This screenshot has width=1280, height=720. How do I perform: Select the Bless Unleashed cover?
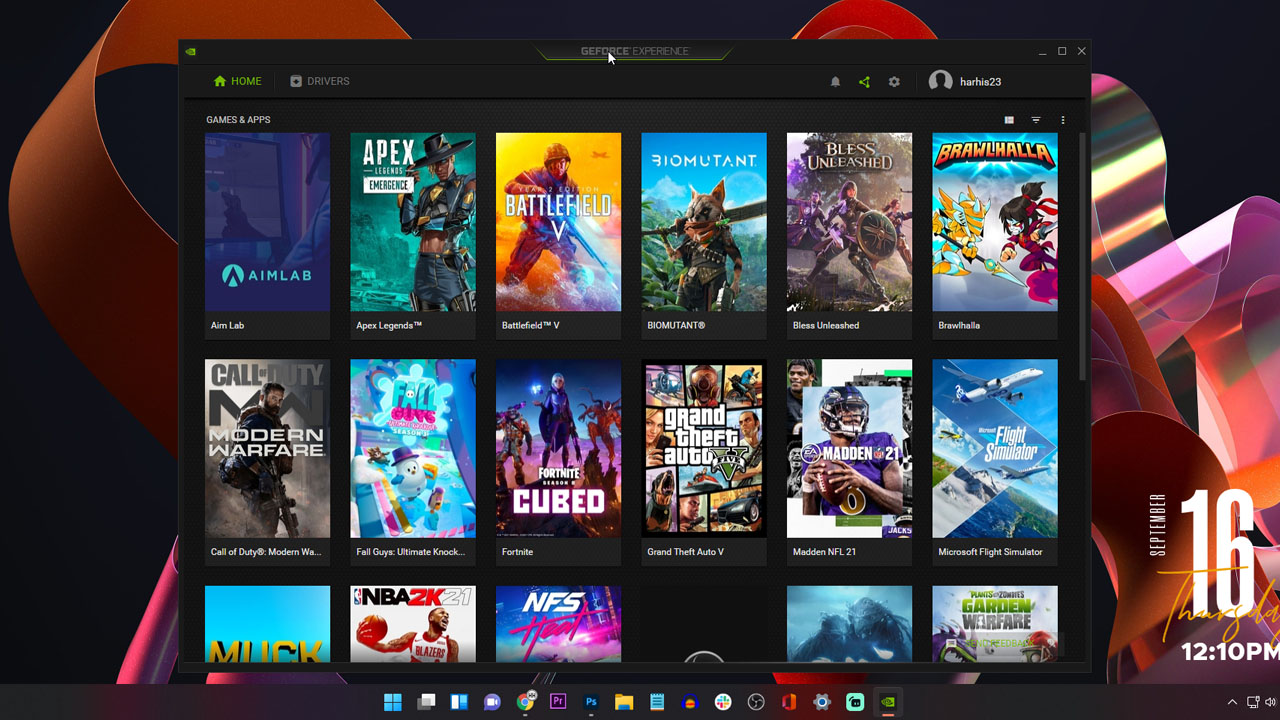pyautogui.click(x=849, y=222)
